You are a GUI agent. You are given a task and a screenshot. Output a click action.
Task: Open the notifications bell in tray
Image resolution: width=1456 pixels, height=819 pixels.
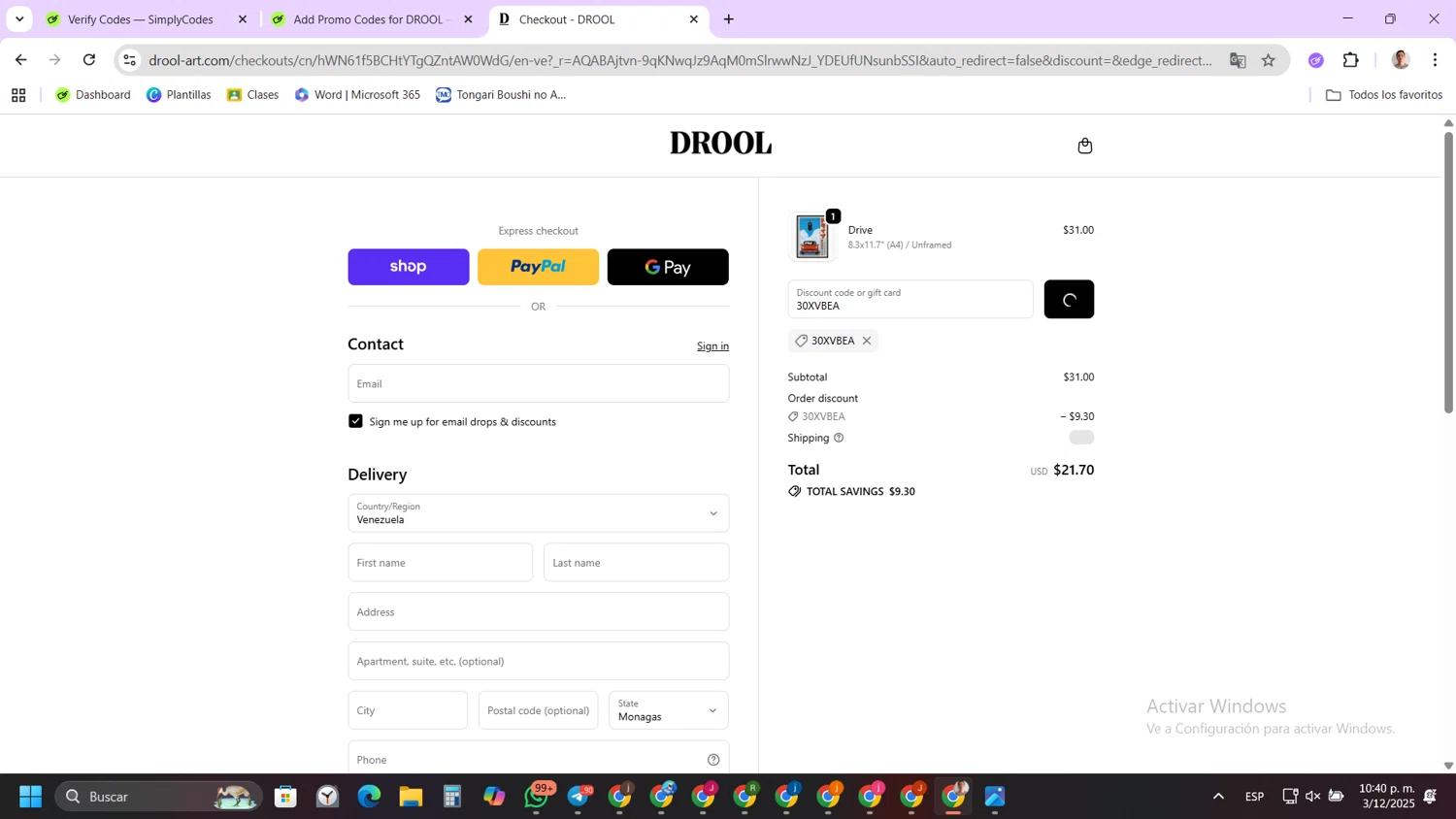point(1431,797)
